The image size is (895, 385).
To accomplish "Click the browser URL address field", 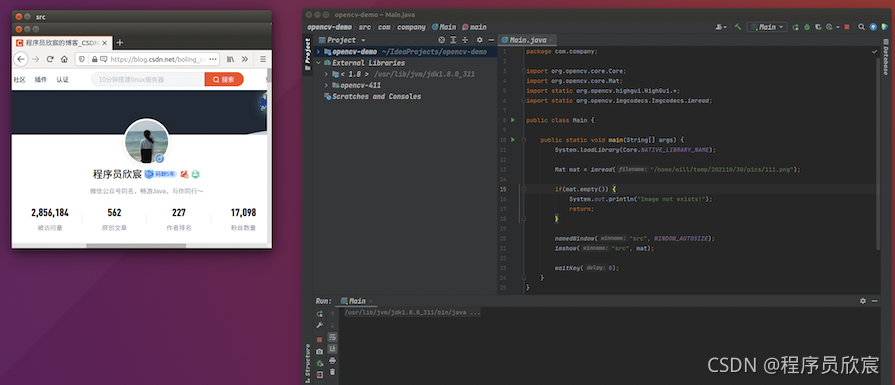I will (x=148, y=59).
